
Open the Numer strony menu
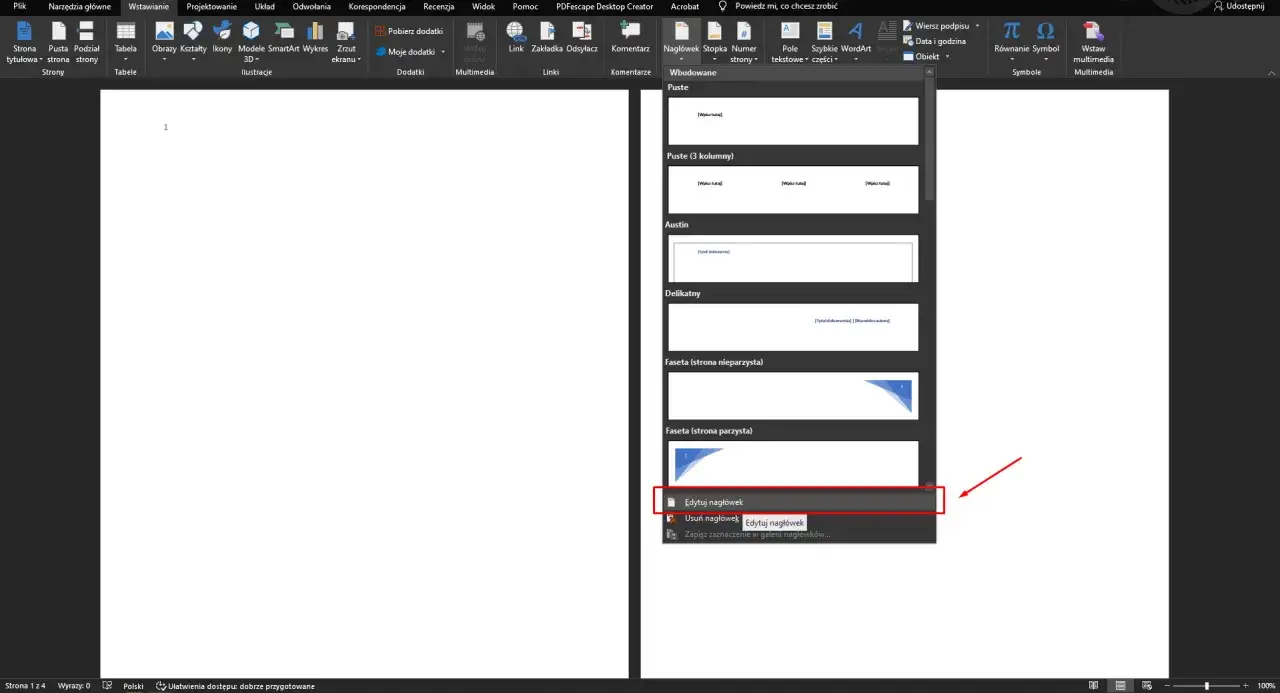point(744,42)
